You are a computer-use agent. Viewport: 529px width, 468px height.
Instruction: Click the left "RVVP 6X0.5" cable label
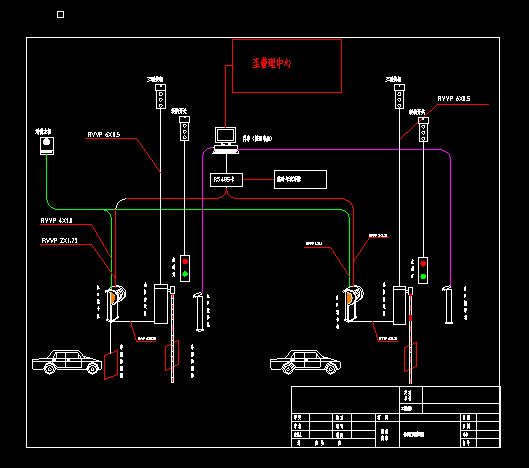[x=104, y=135]
